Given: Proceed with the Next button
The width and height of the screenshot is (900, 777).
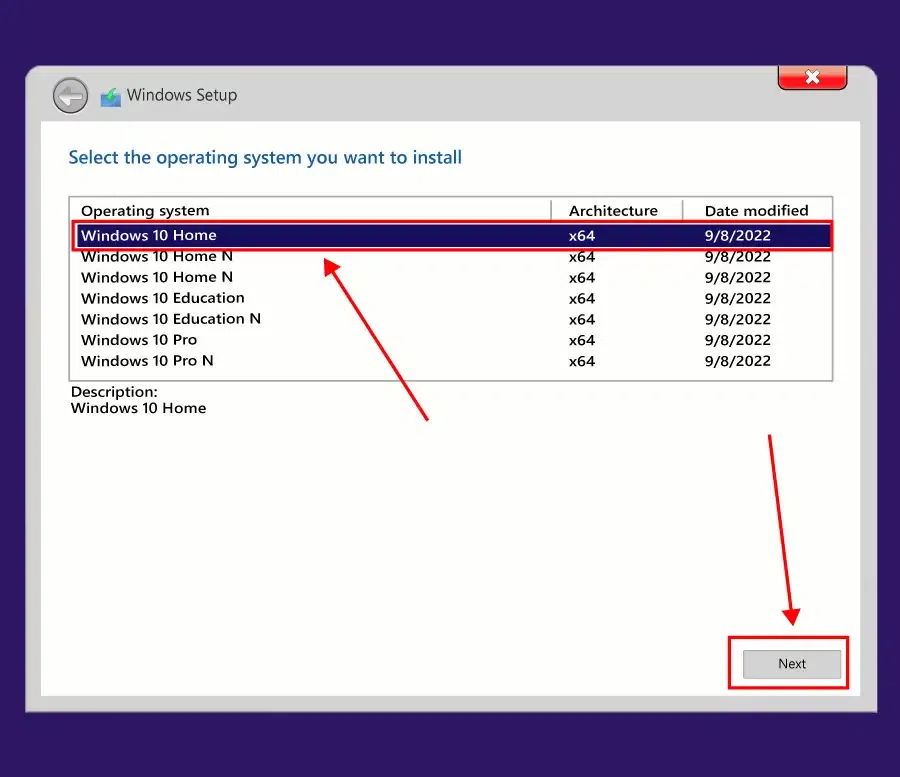Looking at the screenshot, I should click(x=792, y=664).
